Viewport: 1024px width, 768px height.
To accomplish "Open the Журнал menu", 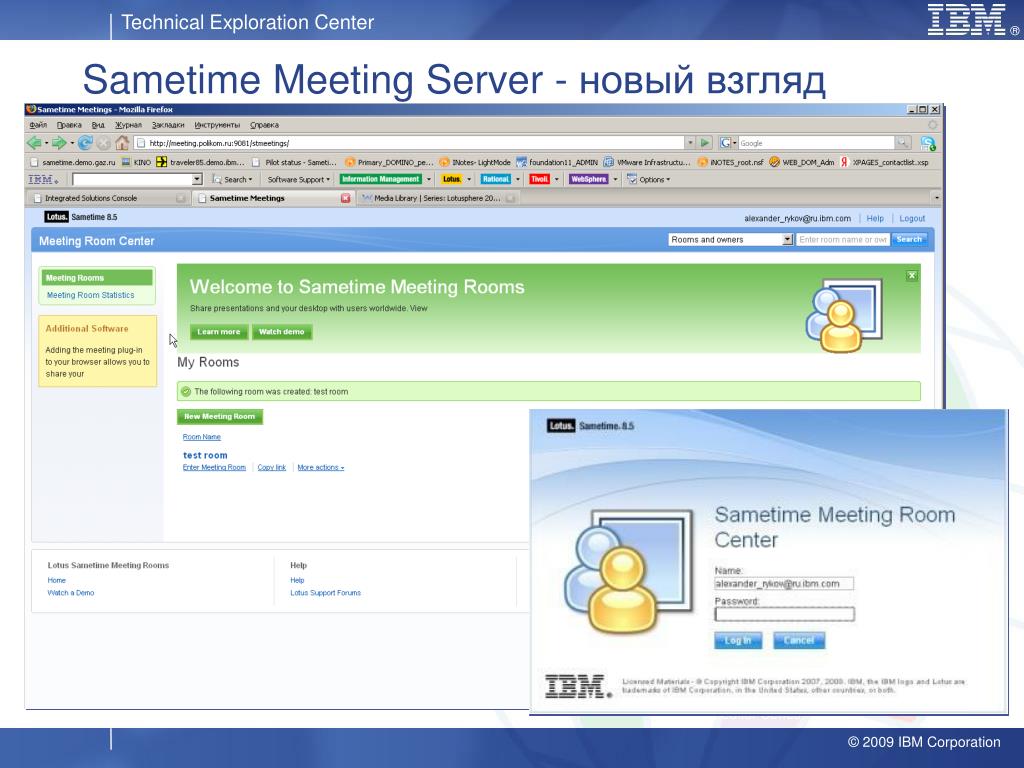I will pyautogui.click(x=128, y=125).
